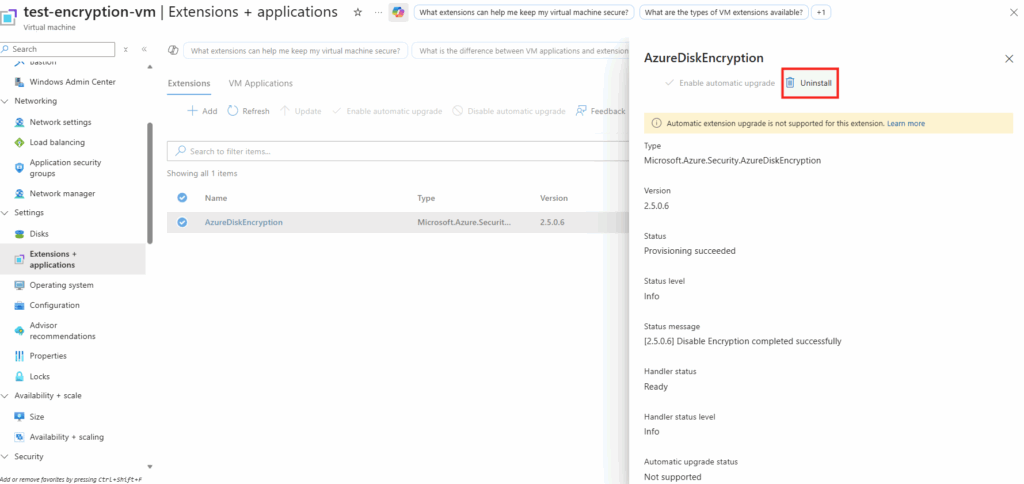This screenshot has height=484, width=1024.
Task: Favorite this page with star icon
Action: coord(358,12)
